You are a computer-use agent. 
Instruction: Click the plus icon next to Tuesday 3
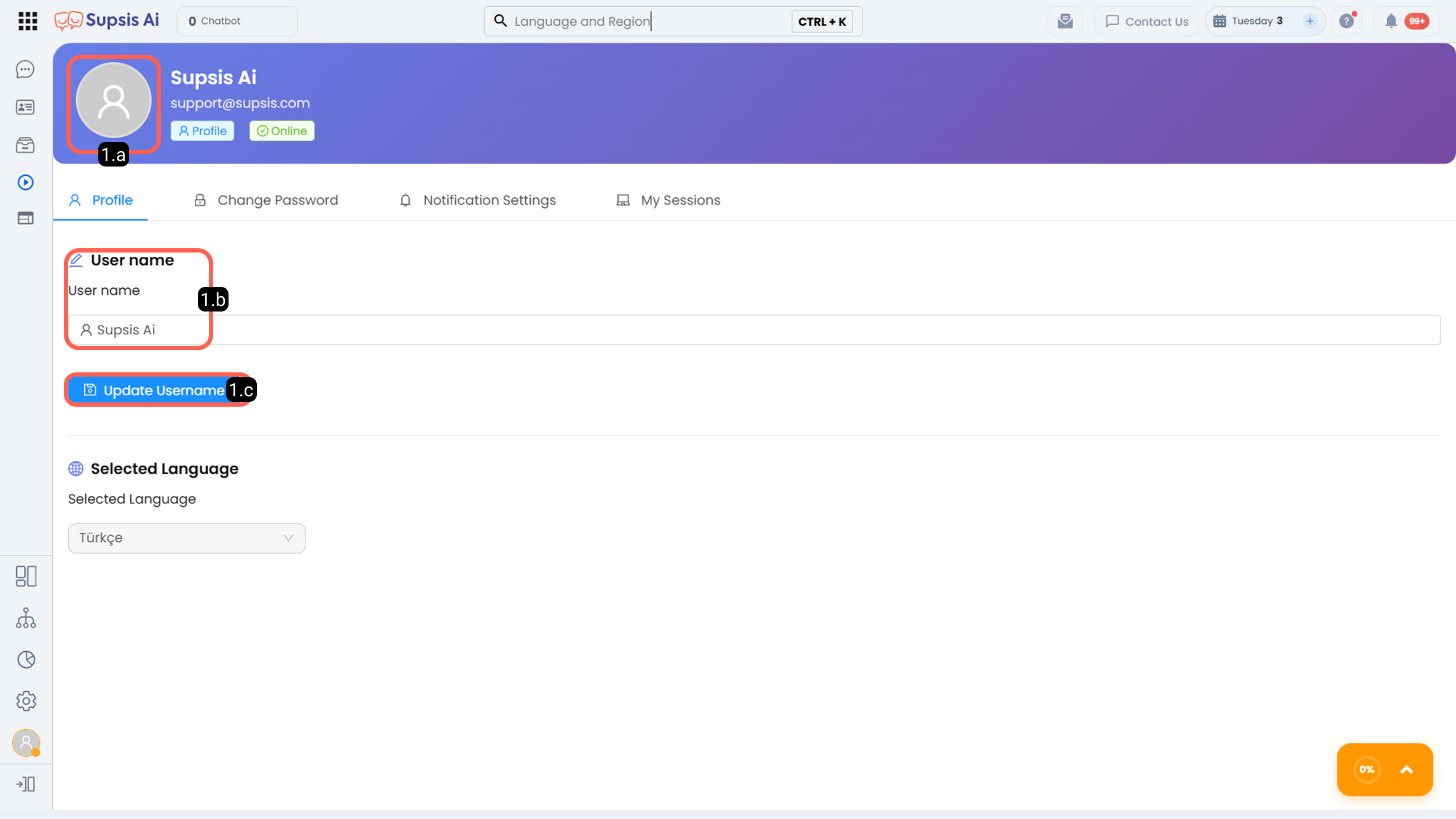1310,22
